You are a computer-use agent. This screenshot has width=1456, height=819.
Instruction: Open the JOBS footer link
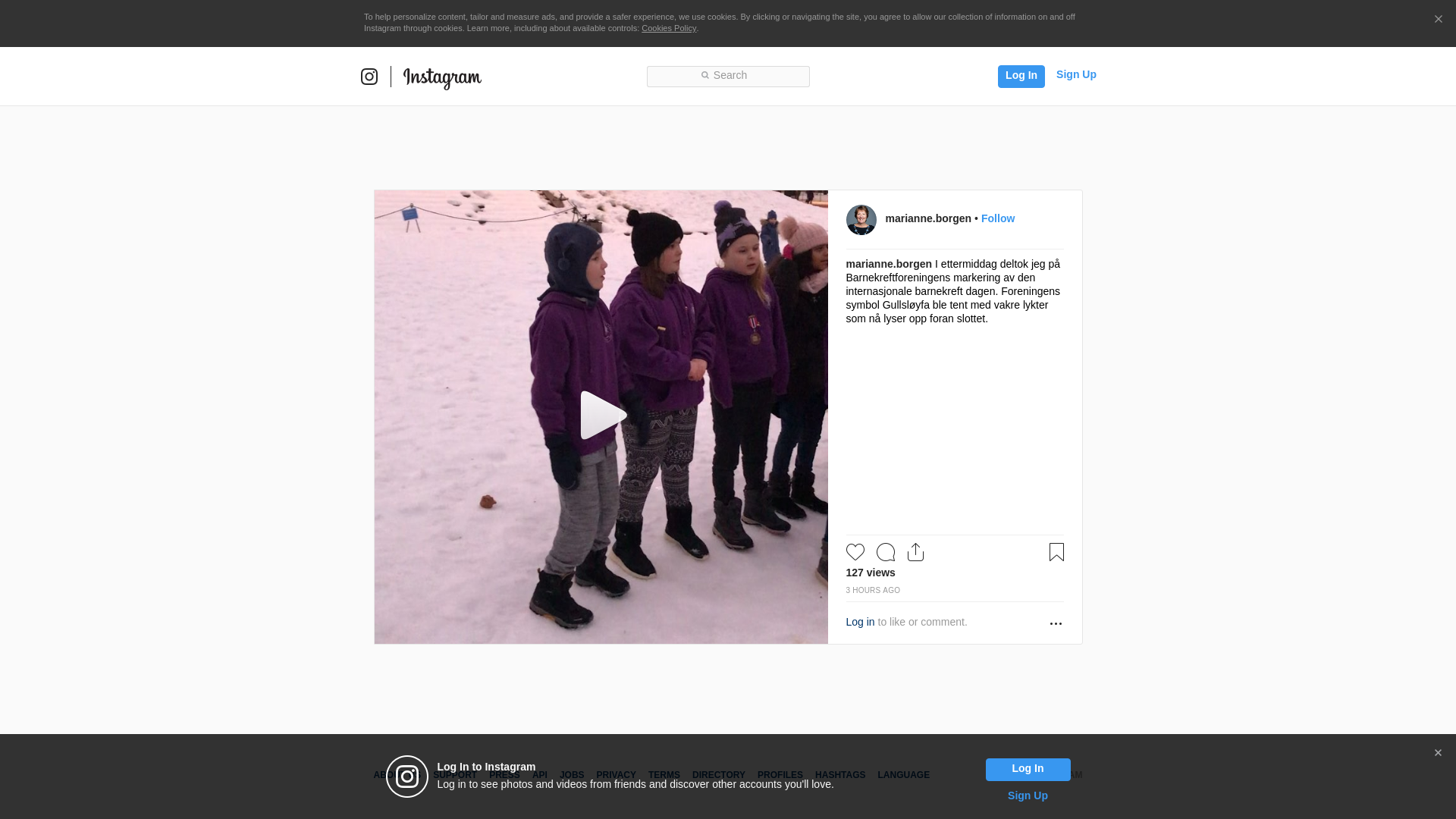tap(572, 775)
